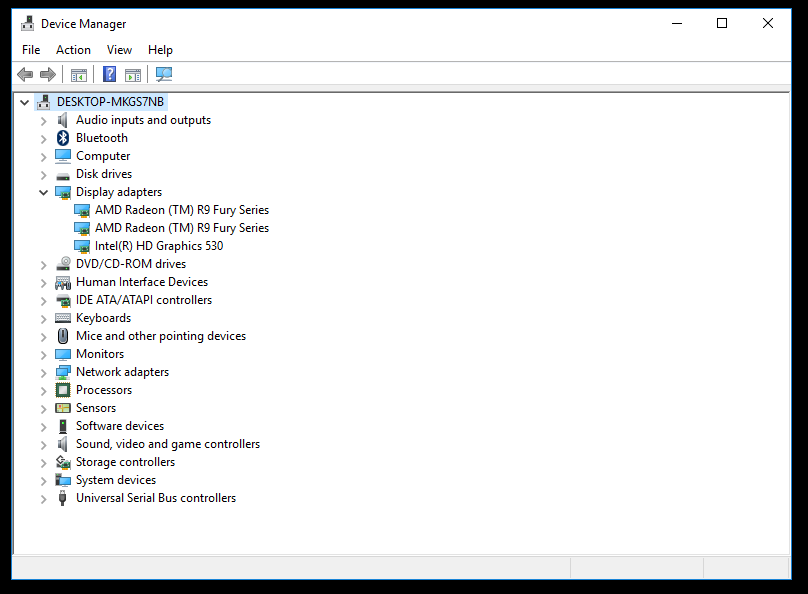808x594 pixels.
Task: Collapse the DESKTOP-MKGS7NB root node
Action: tap(24, 103)
